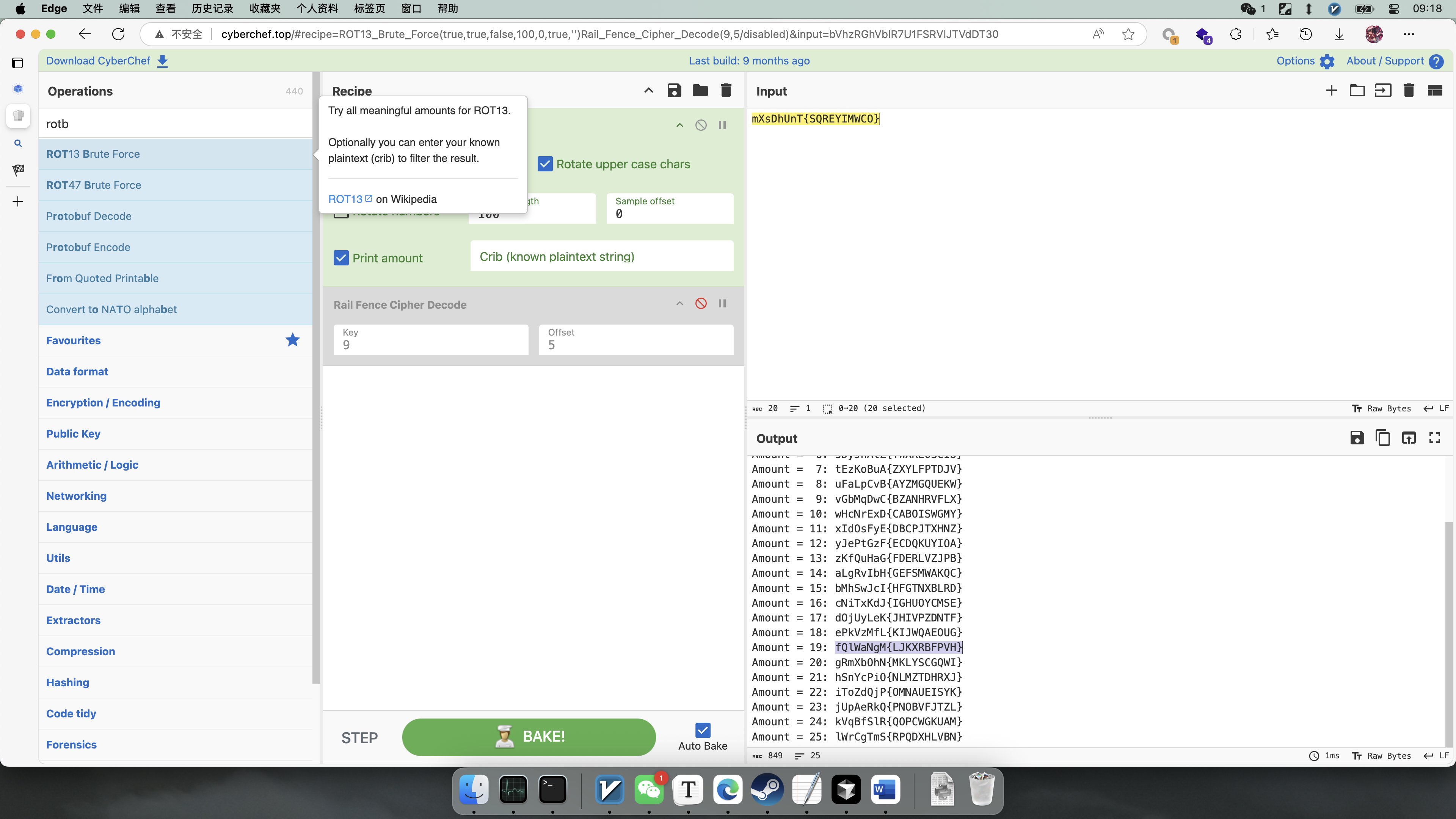The width and height of the screenshot is (1456, 819).
Task: Click the Rail Fence Key field
Action: (x=431, y=340)
